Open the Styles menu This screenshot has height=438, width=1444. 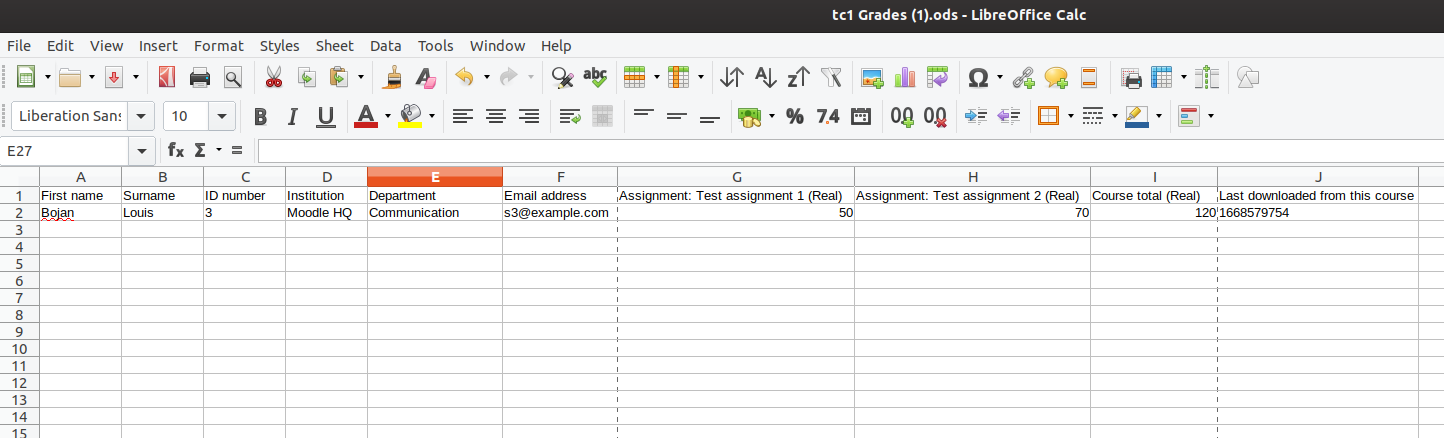279,46
